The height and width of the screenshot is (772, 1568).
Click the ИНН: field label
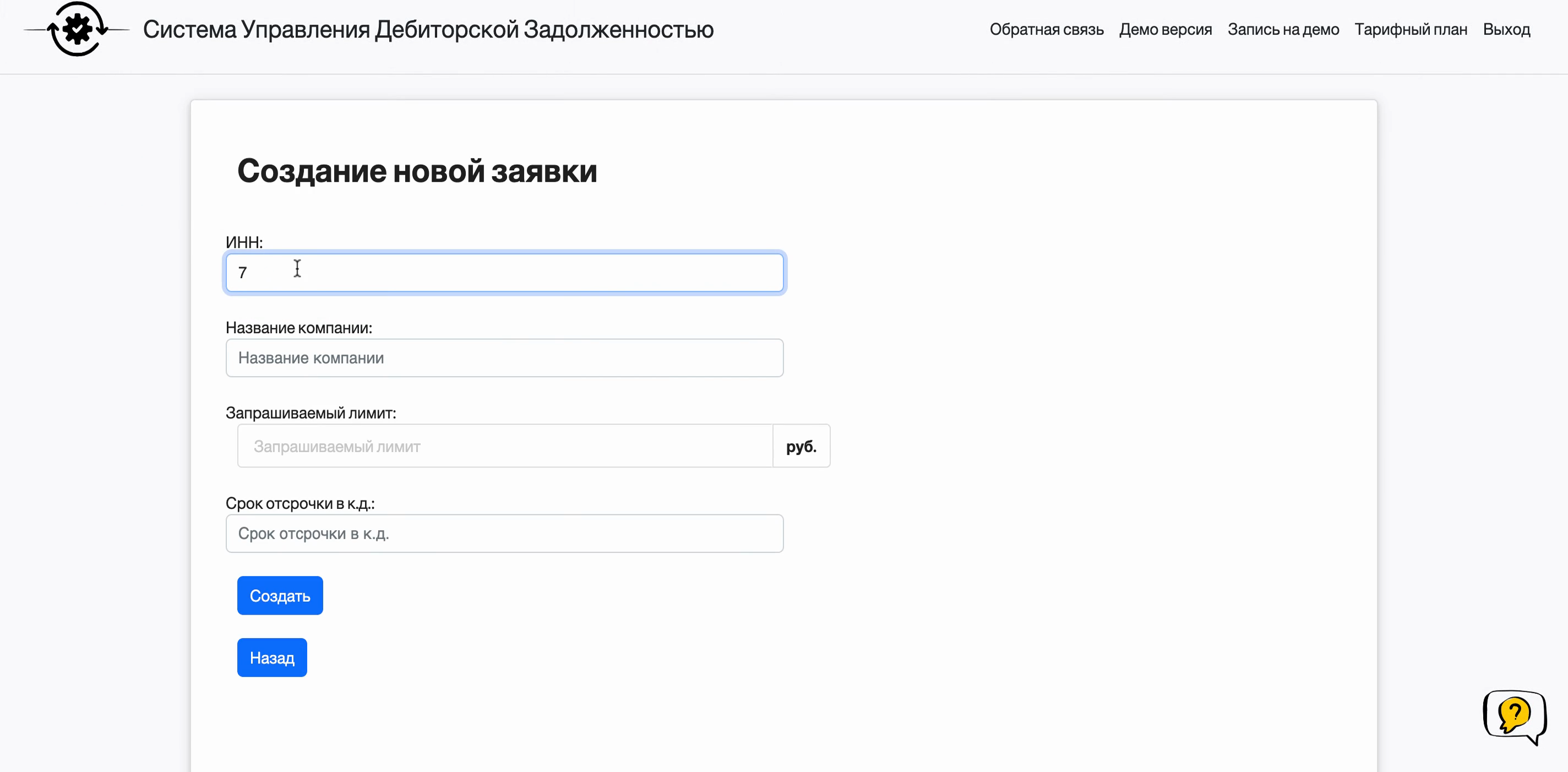click(x=244, y=242)
